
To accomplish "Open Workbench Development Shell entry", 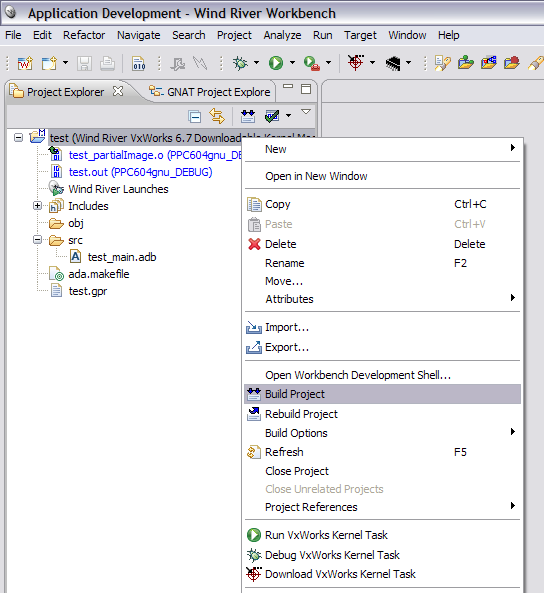I will 382,375.
